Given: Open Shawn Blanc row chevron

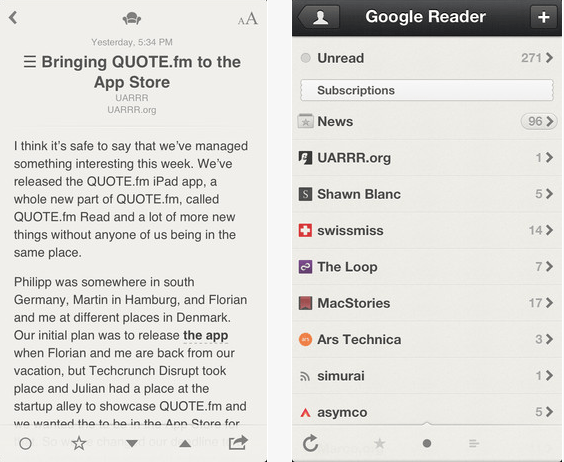Looking at the screenshot, I should click(x=549, y=194).
